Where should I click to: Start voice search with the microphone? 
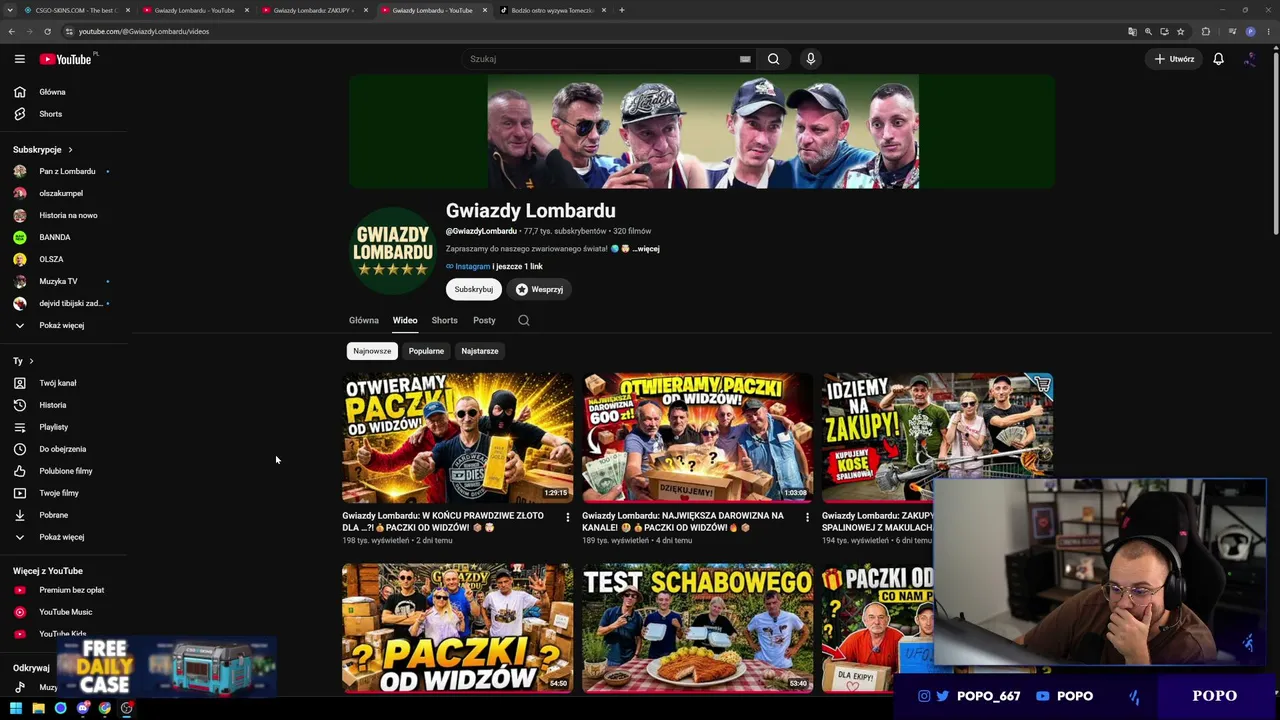click(x=811, y=59)
